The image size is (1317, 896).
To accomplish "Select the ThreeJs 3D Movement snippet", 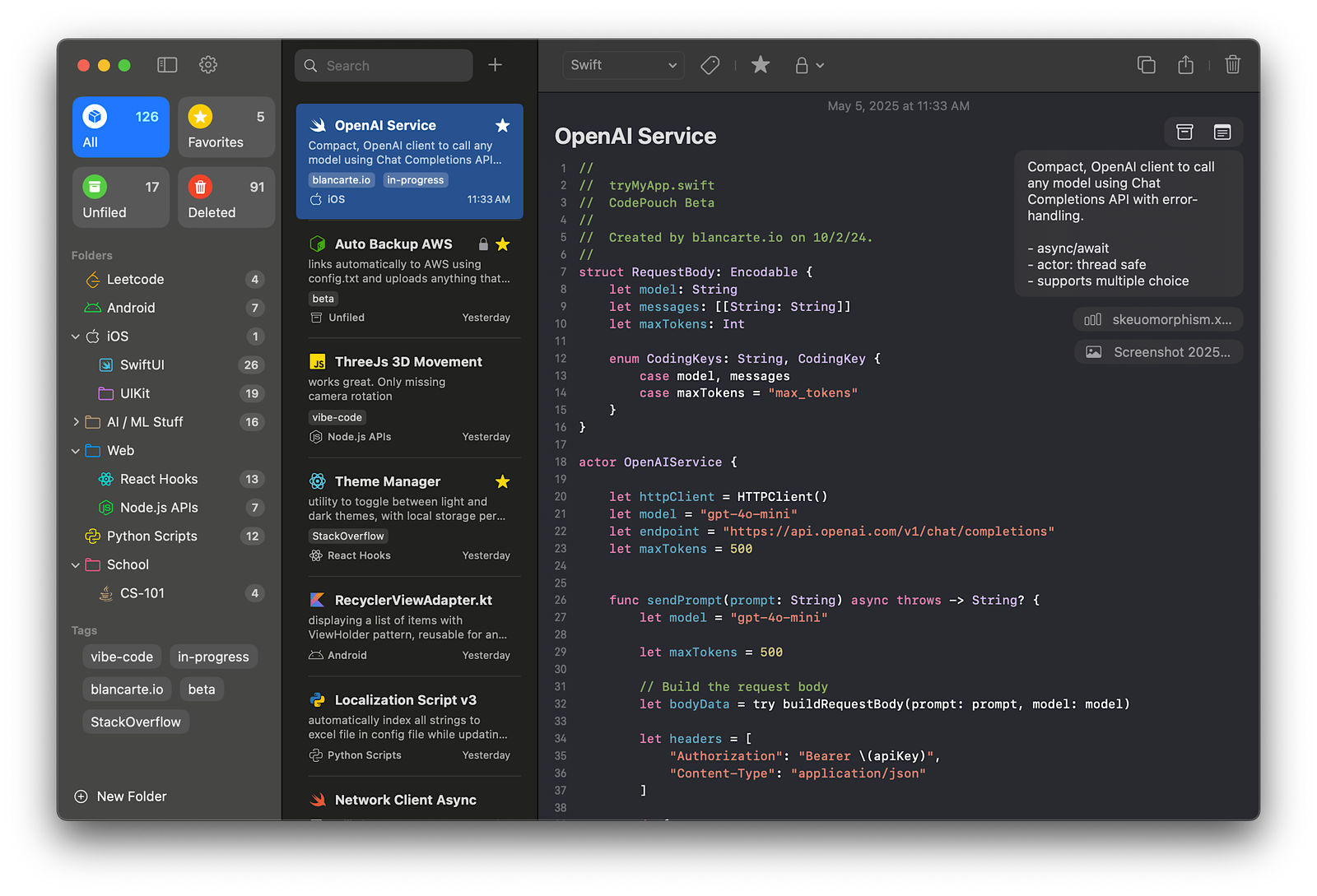I will click(x=409, y=398).
